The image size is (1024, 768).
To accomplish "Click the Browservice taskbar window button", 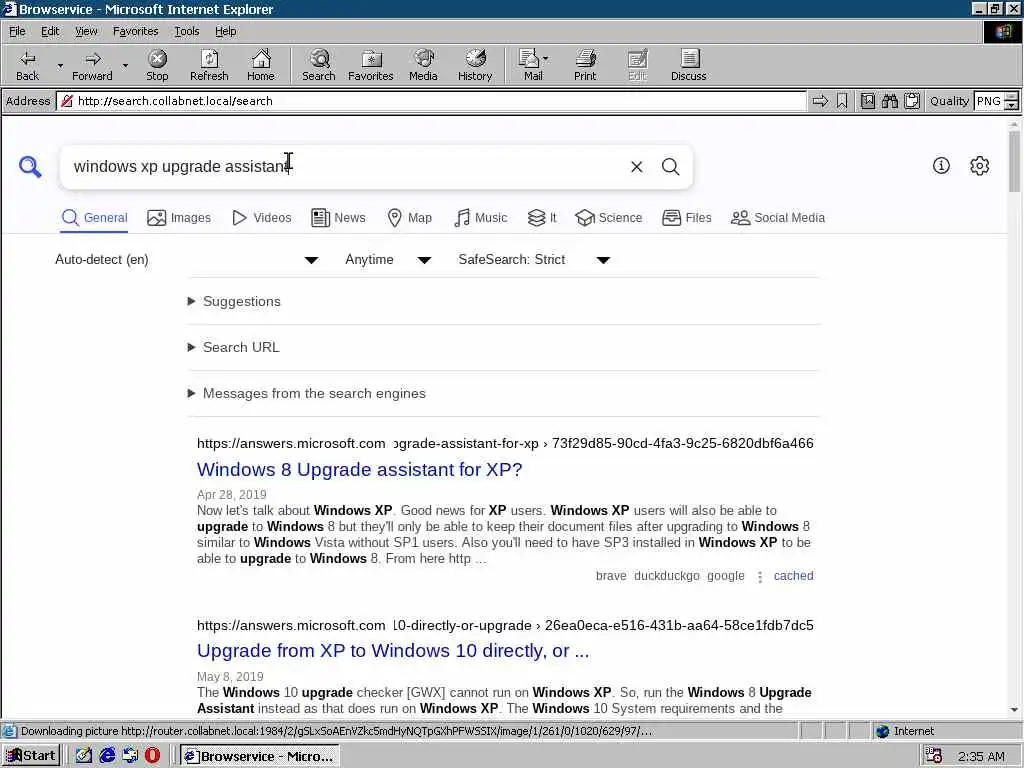I will (x=259, y=756).
